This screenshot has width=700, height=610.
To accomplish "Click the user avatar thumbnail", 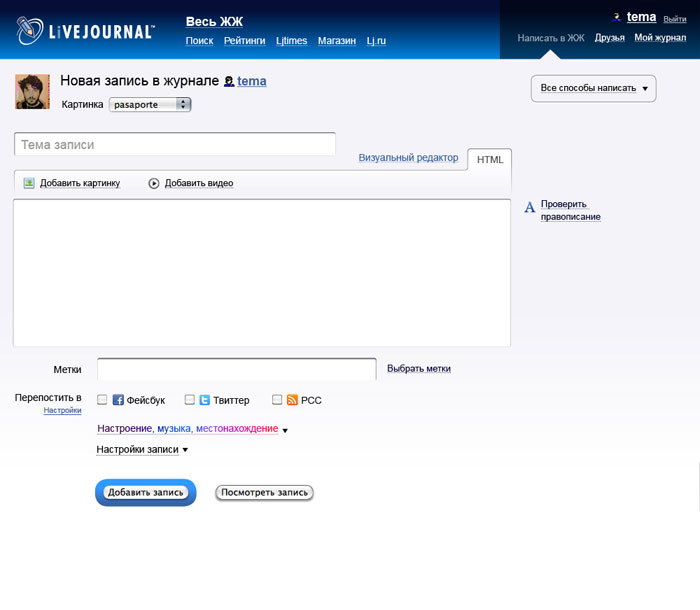I will click(x=32, y=91).
